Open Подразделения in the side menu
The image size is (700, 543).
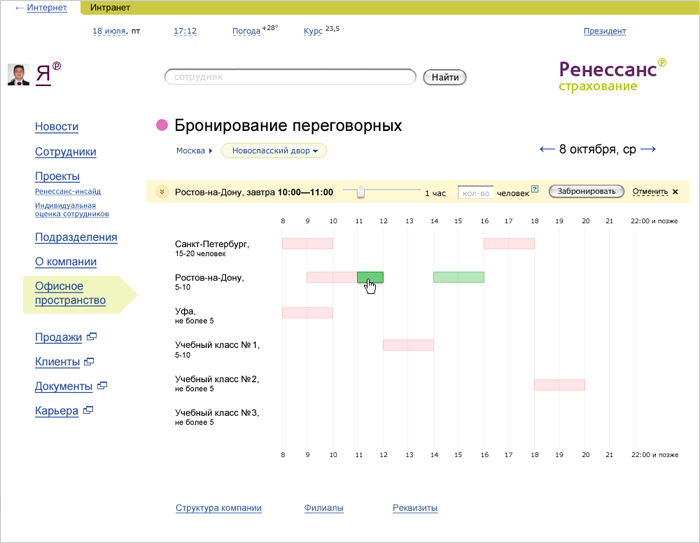[x=76, y=237]
